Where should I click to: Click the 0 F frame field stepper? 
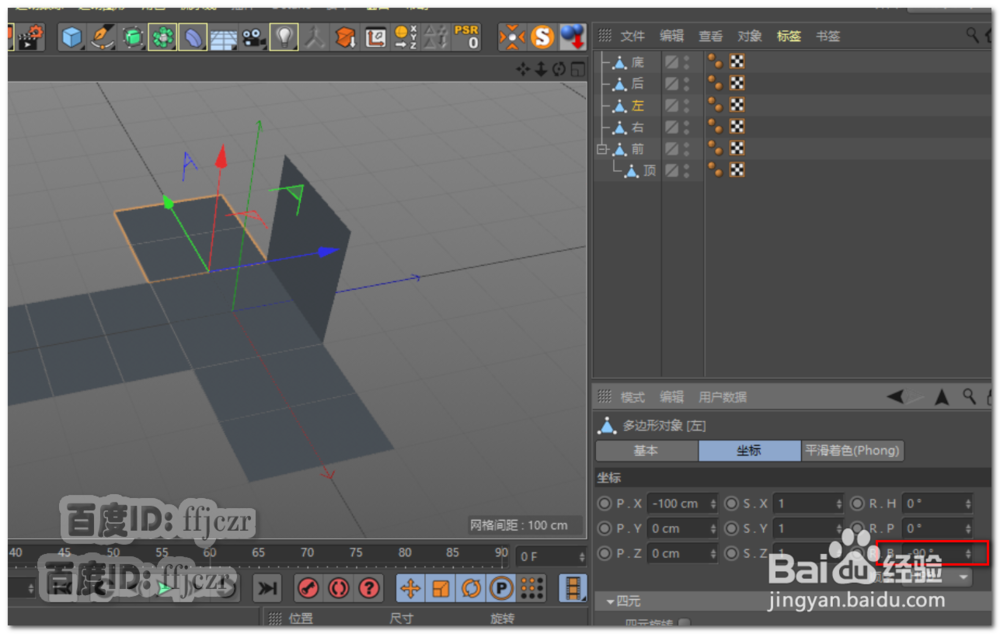pyautogui.click(x=582, y=557)
